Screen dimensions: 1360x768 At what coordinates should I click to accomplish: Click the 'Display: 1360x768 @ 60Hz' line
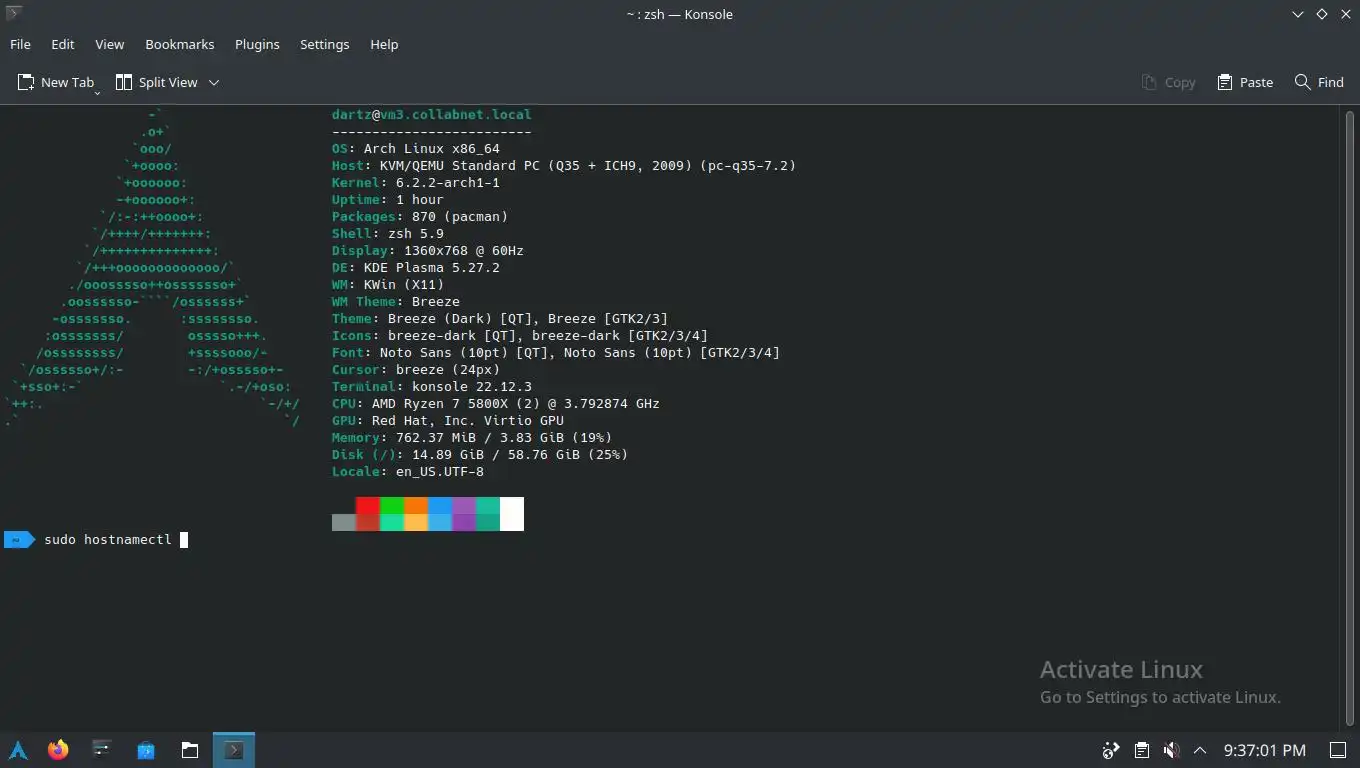click(428, 251)
